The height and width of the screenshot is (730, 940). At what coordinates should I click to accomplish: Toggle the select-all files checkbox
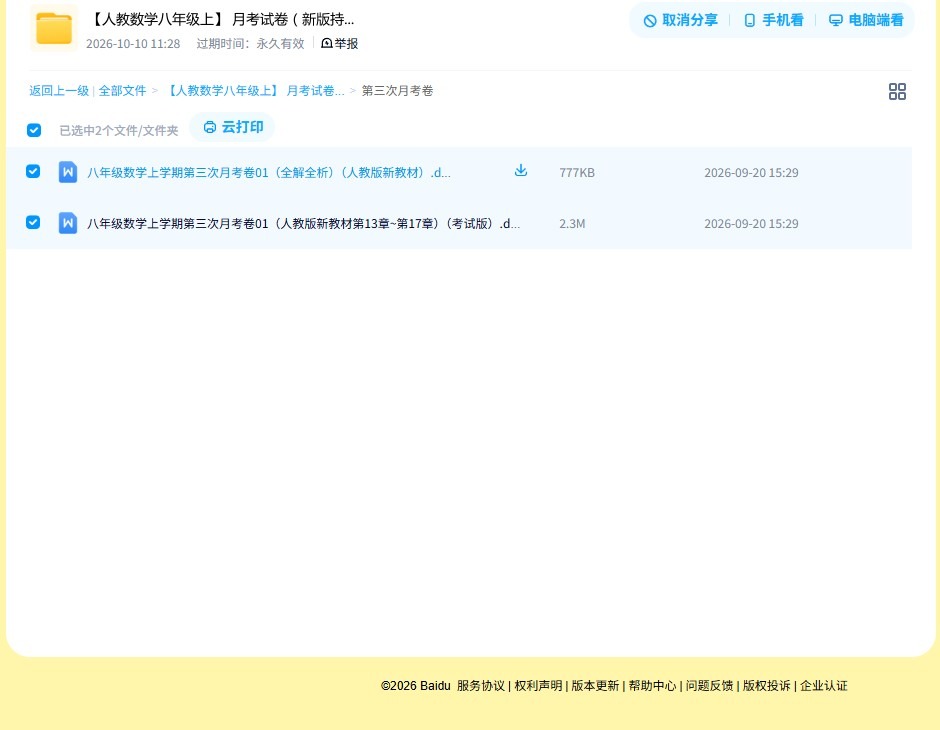click(34, 130)
